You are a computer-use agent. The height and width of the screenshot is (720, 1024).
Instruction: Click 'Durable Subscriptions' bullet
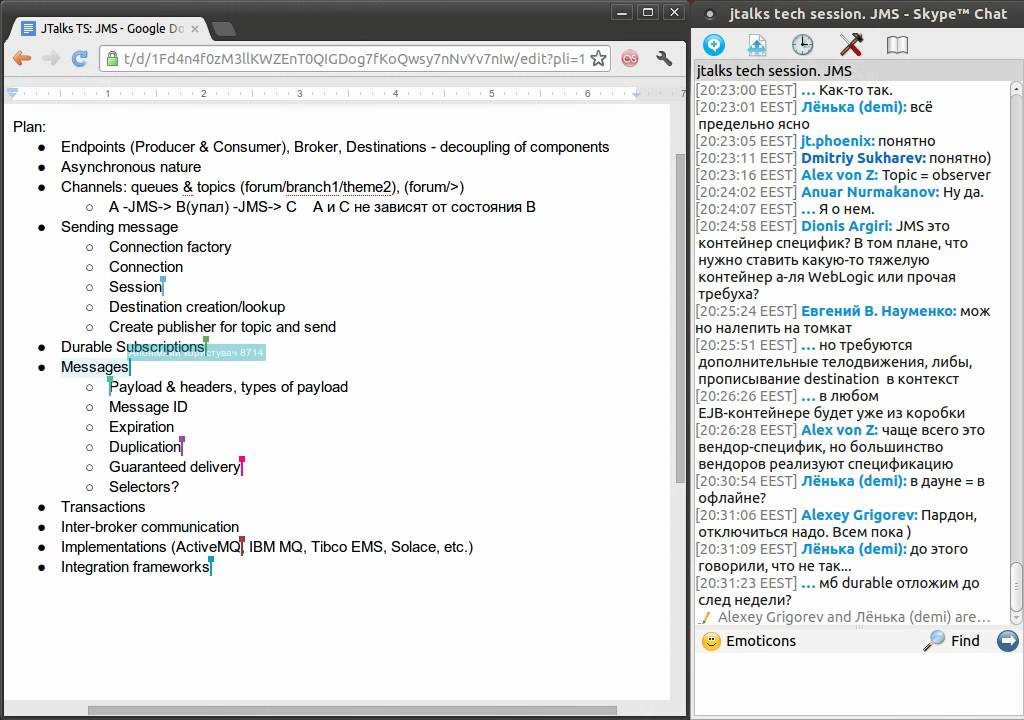pyautogui.click(x=133, y=347)
